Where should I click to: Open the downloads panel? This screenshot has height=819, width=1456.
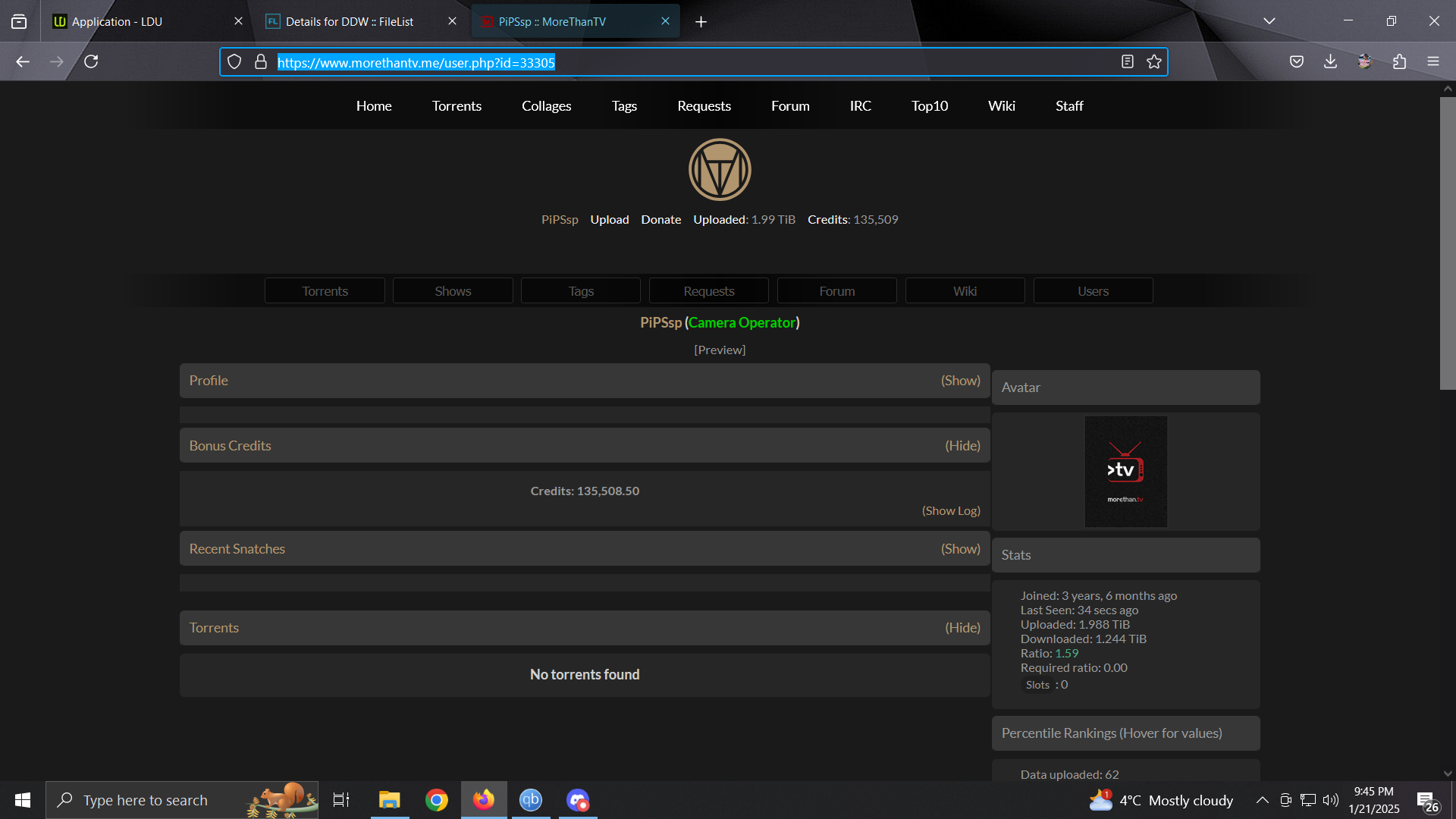(1330, 61)
